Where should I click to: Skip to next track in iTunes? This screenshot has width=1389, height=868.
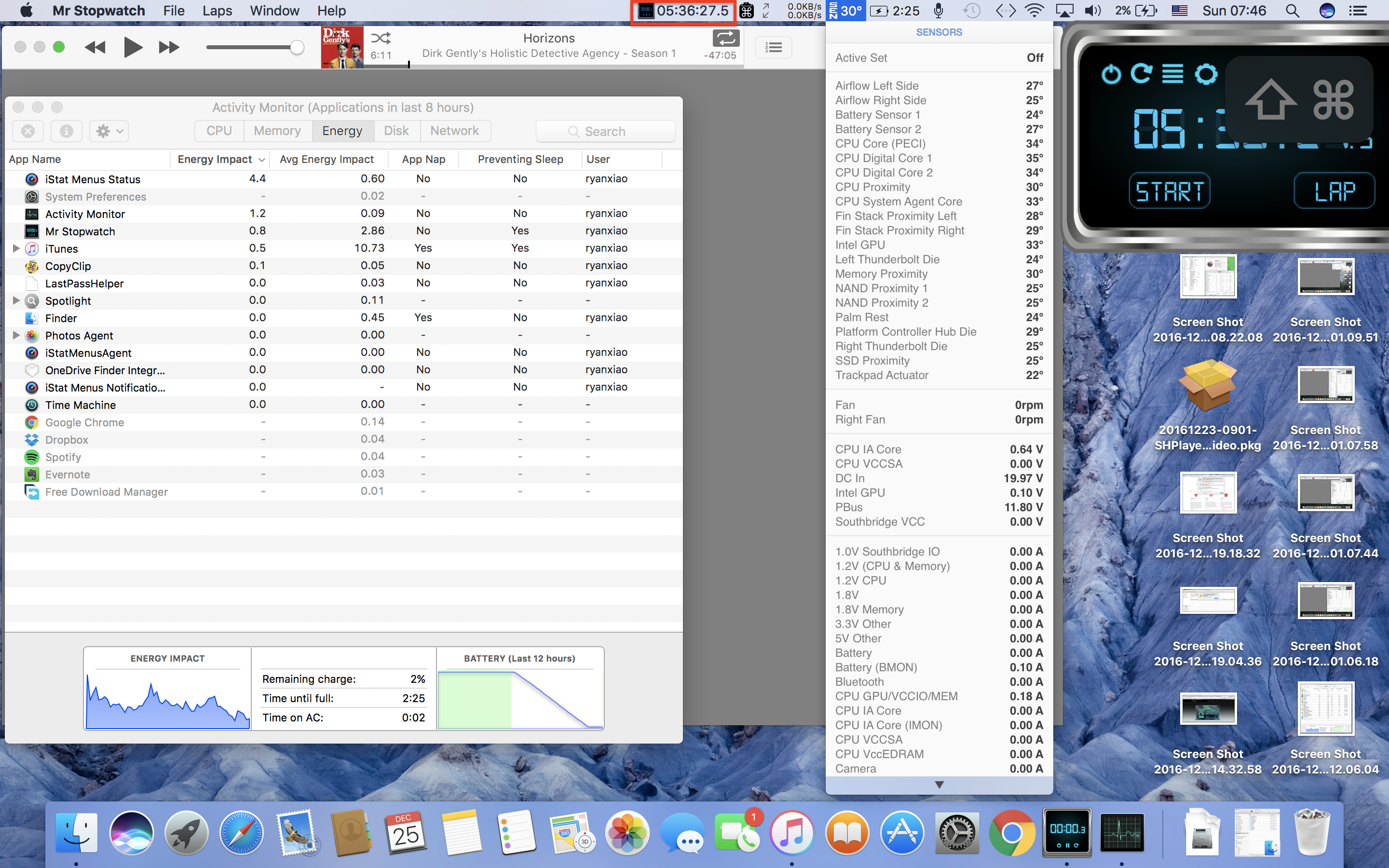169,47
